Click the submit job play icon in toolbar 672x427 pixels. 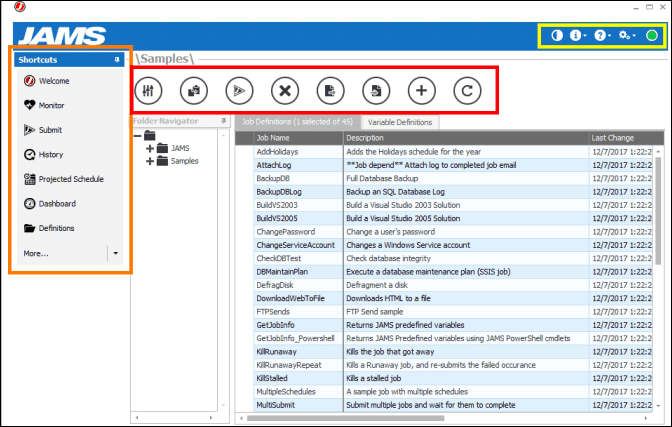coord(239,90)
